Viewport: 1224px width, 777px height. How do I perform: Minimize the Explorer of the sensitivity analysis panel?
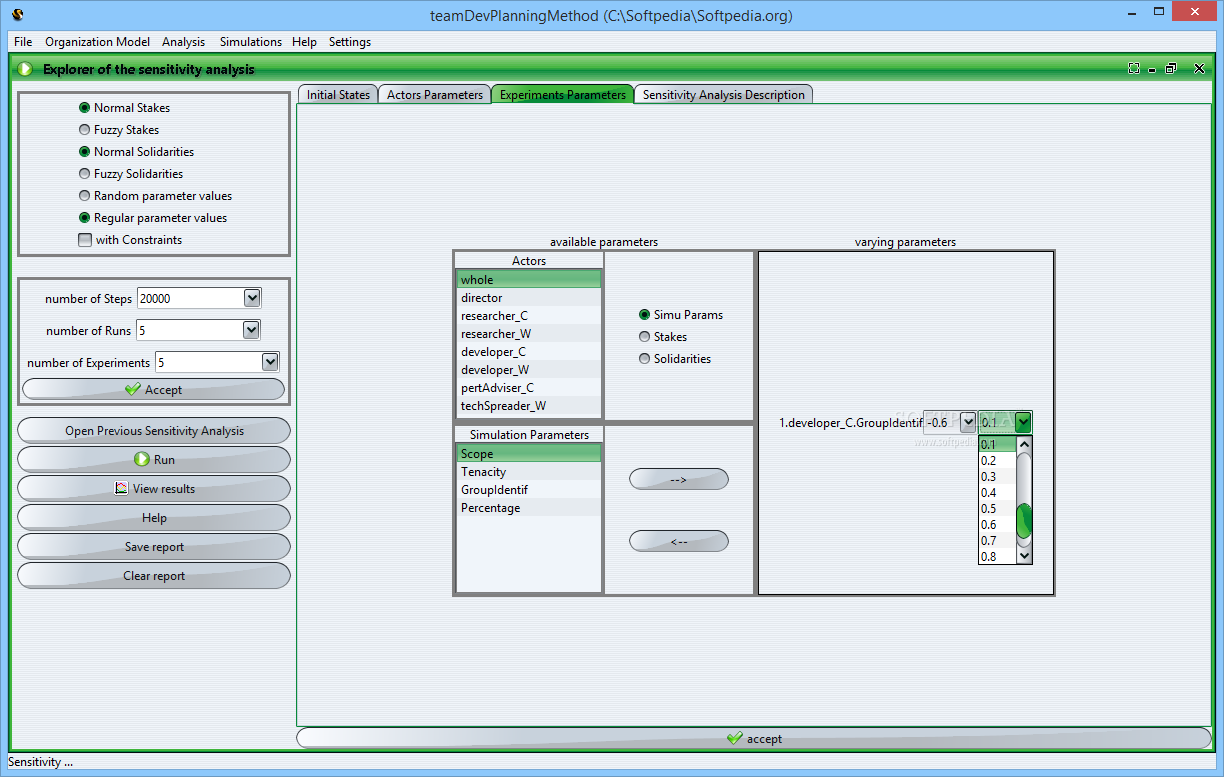1152,70
